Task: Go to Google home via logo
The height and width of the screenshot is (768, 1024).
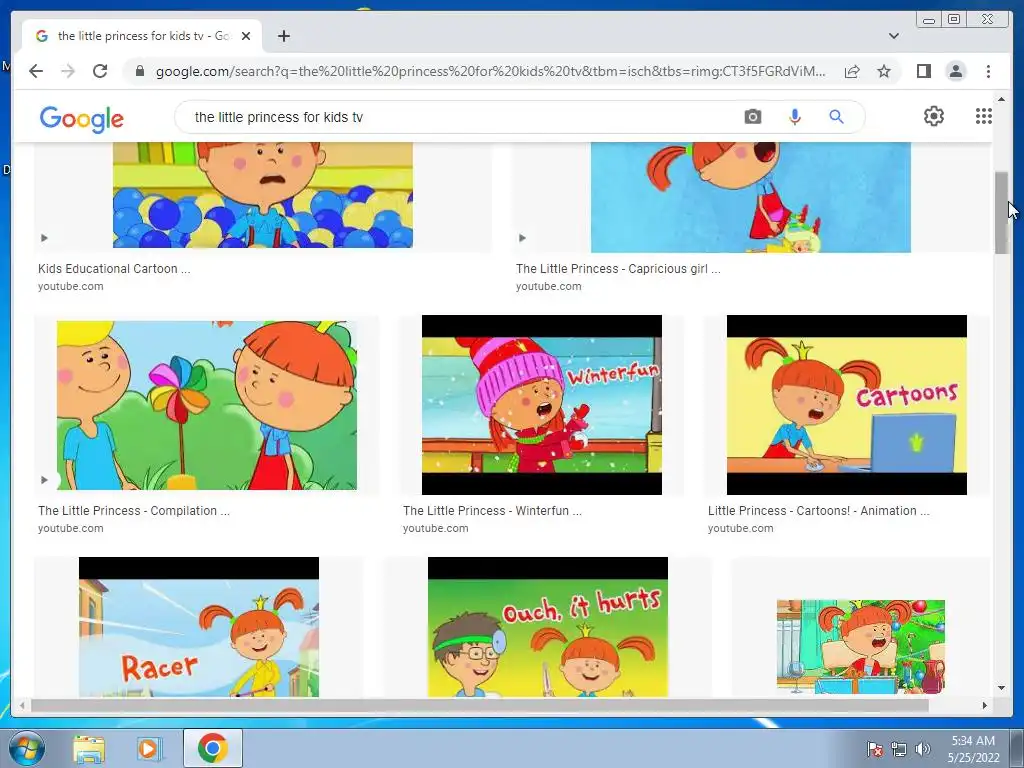Action: [82, 119]
